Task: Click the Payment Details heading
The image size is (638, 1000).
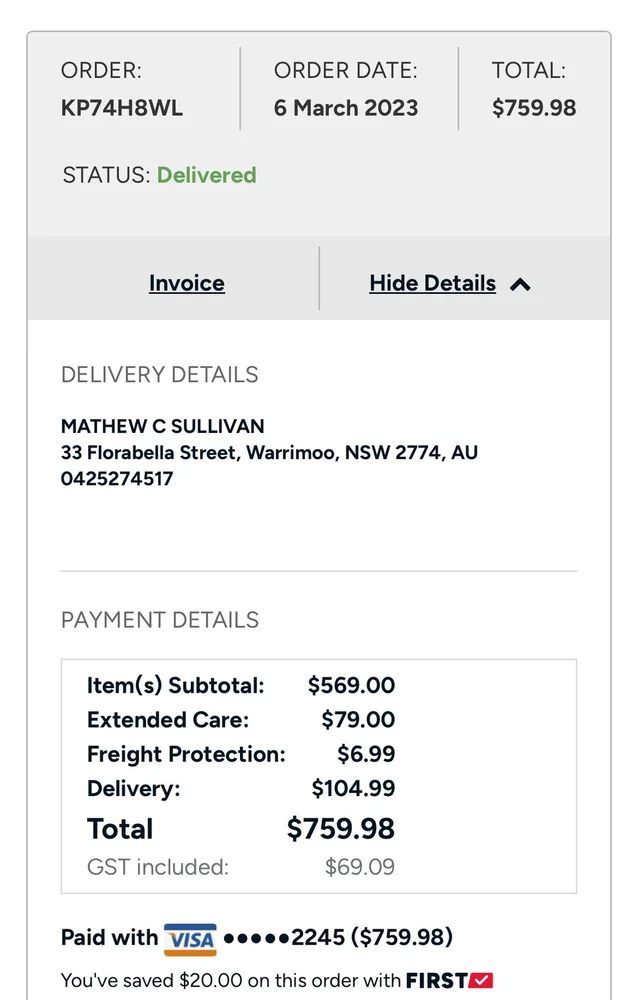Action: 160,620
